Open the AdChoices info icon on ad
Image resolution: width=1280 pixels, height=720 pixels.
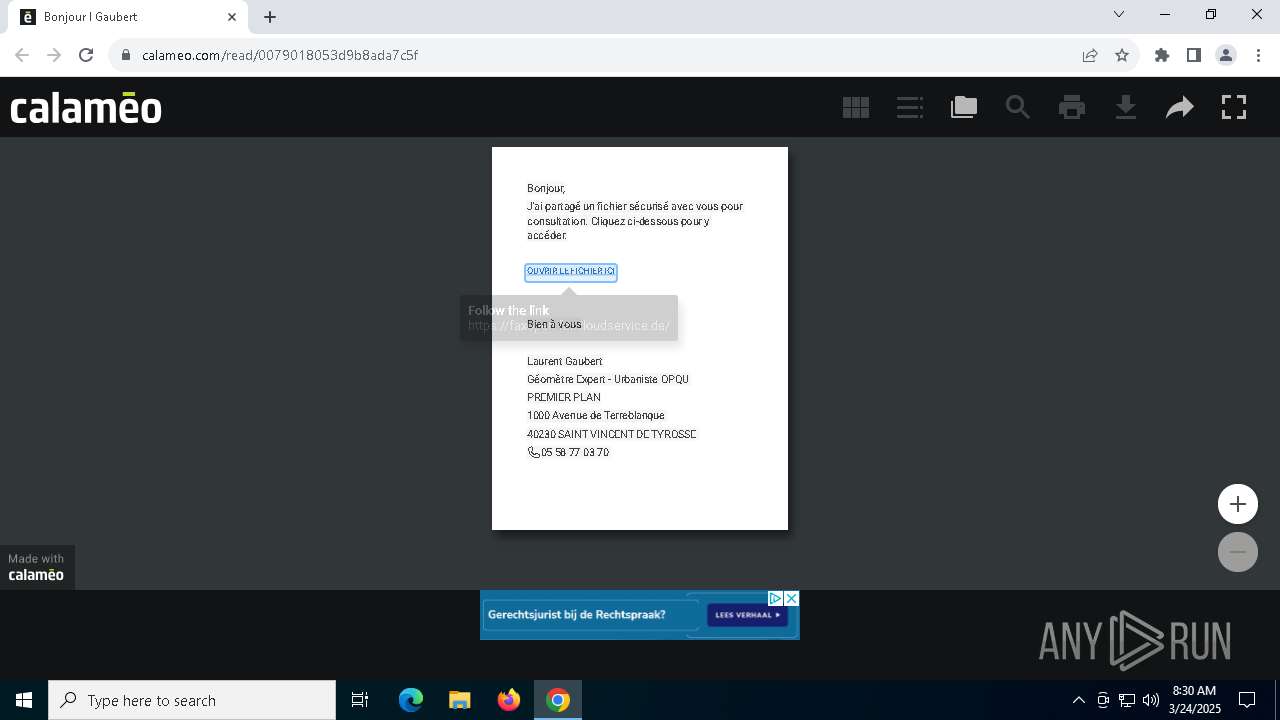pos(775,598)
